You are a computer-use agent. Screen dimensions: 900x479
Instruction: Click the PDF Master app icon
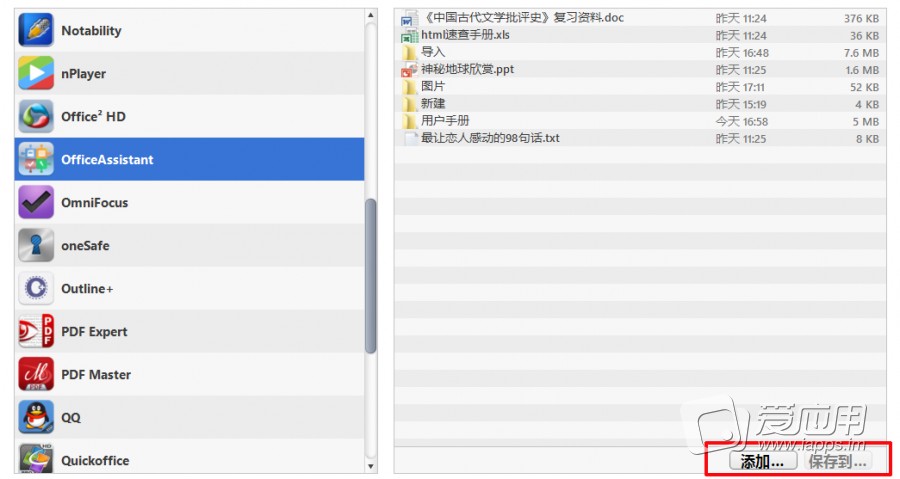click(x=36, y=374)
